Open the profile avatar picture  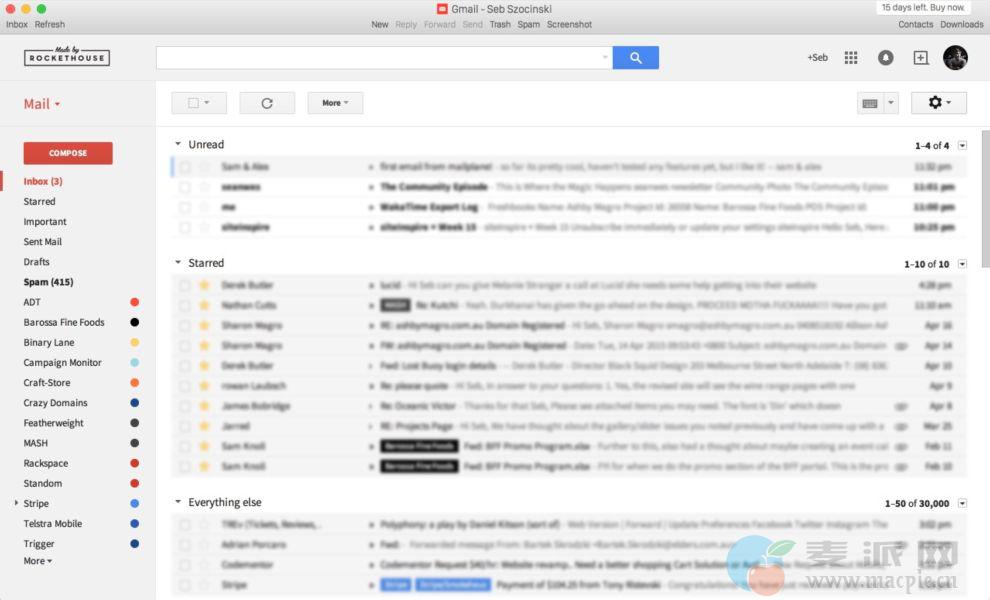[955, 58]
